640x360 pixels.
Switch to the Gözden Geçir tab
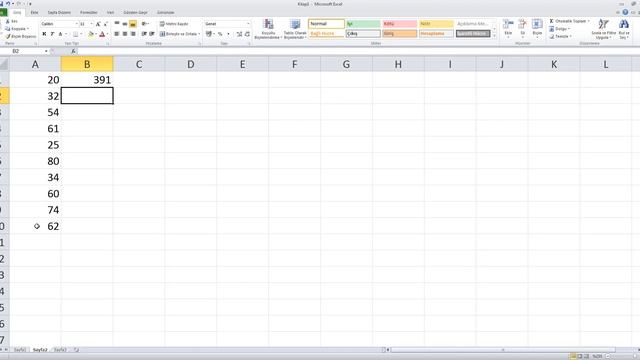click(135, 13)
